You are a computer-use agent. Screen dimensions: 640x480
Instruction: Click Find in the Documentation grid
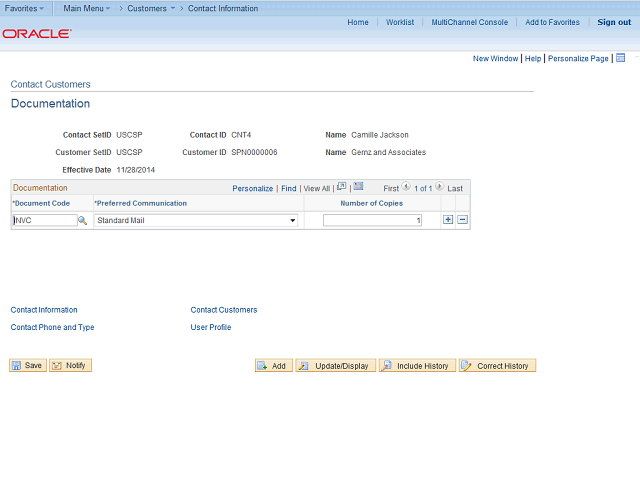coord(289,189)
